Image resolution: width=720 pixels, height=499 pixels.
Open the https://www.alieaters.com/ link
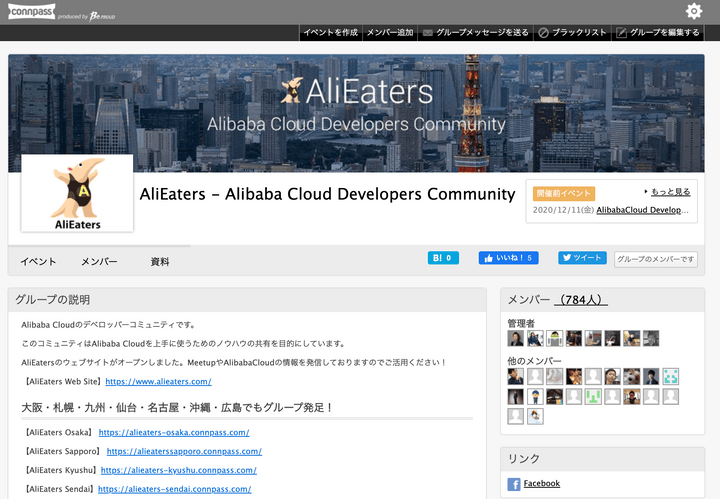point(158,381)
